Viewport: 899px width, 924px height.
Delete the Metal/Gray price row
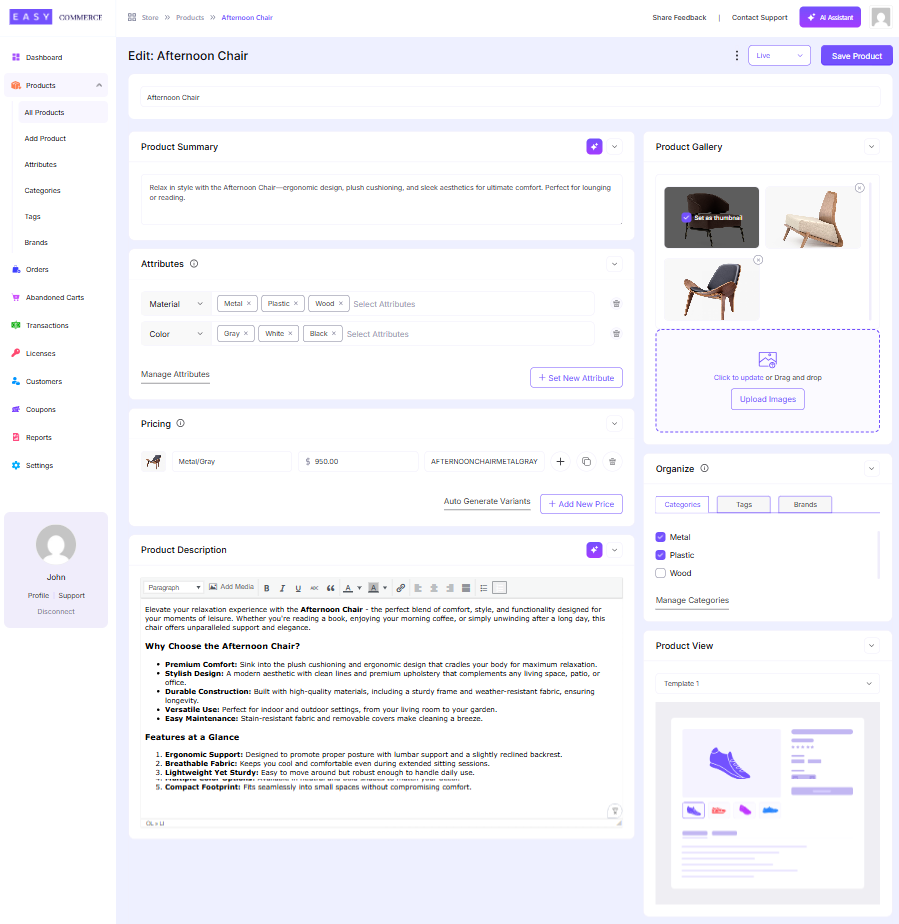point(612,461)
